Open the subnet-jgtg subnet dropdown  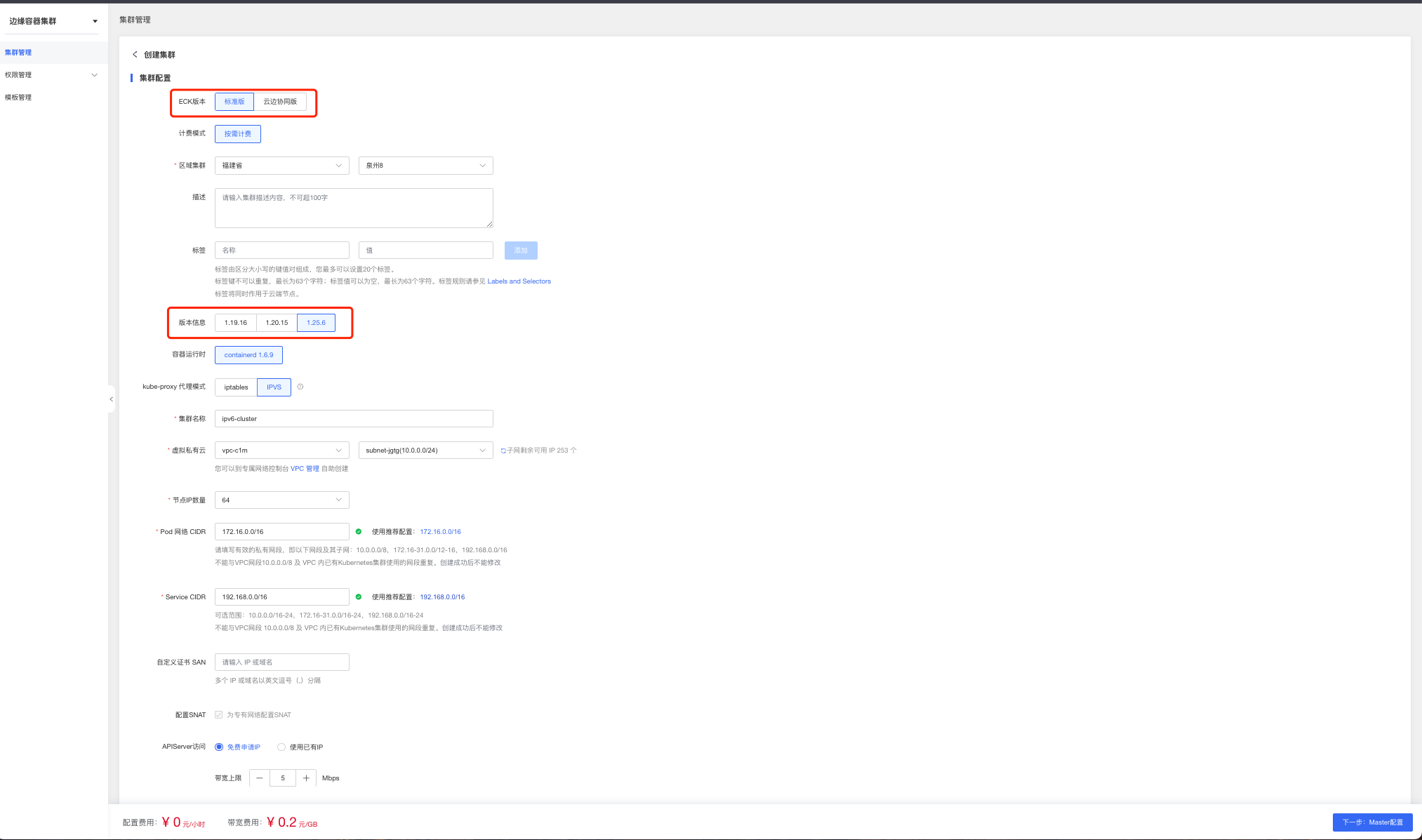(426, 451)
